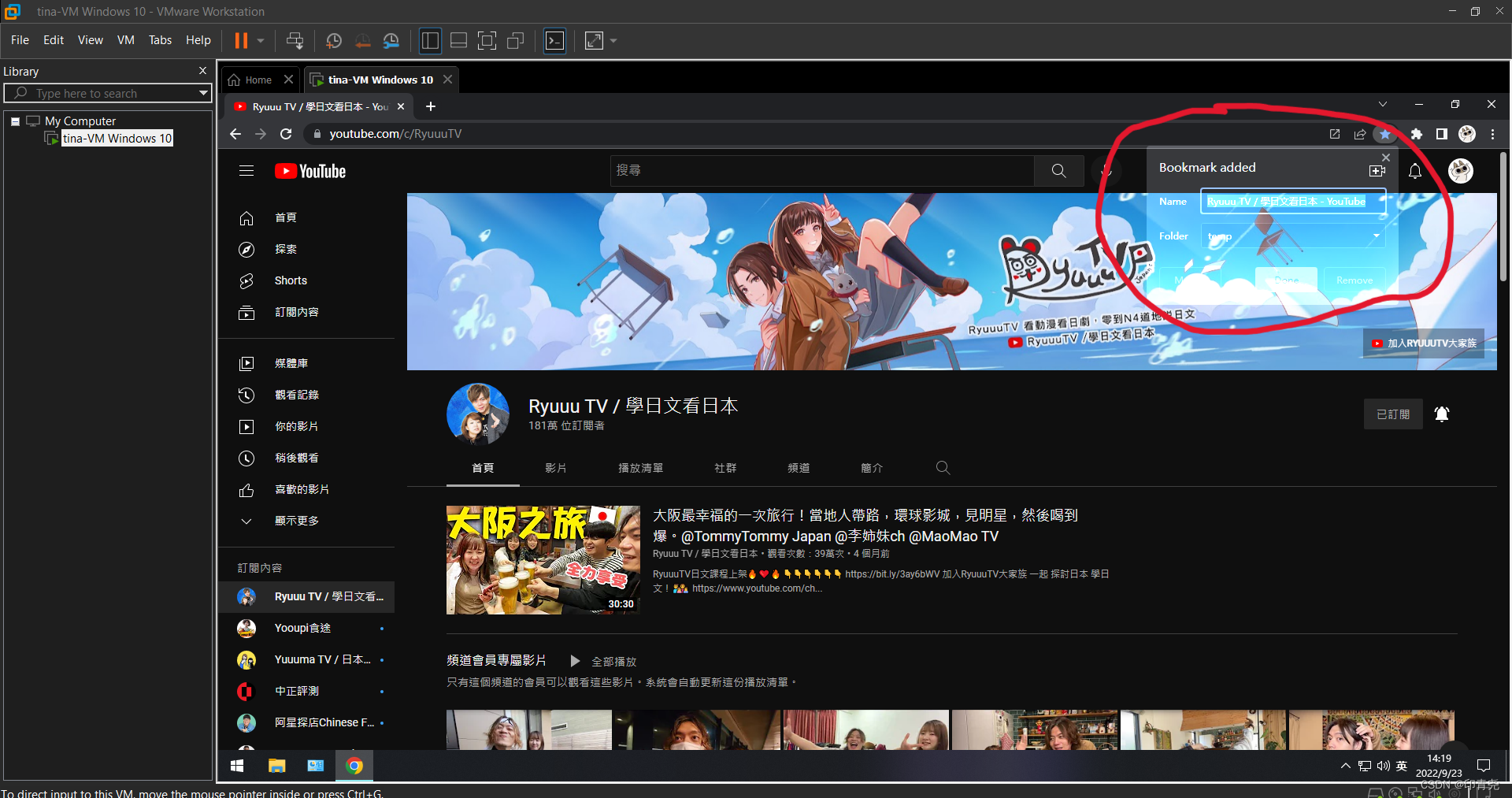Screen dimensions: 1512x798
Task: Click Remove in the bookmark popup
Action: [x=1354, y=280]
